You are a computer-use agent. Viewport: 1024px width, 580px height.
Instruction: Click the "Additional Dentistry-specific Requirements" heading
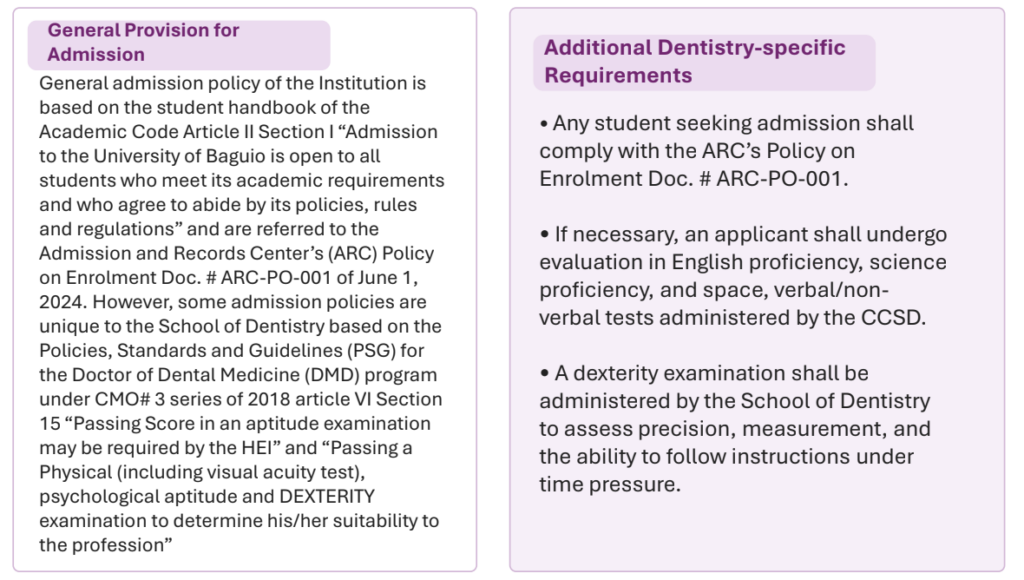pyautogui.click(x=694, y=61)
